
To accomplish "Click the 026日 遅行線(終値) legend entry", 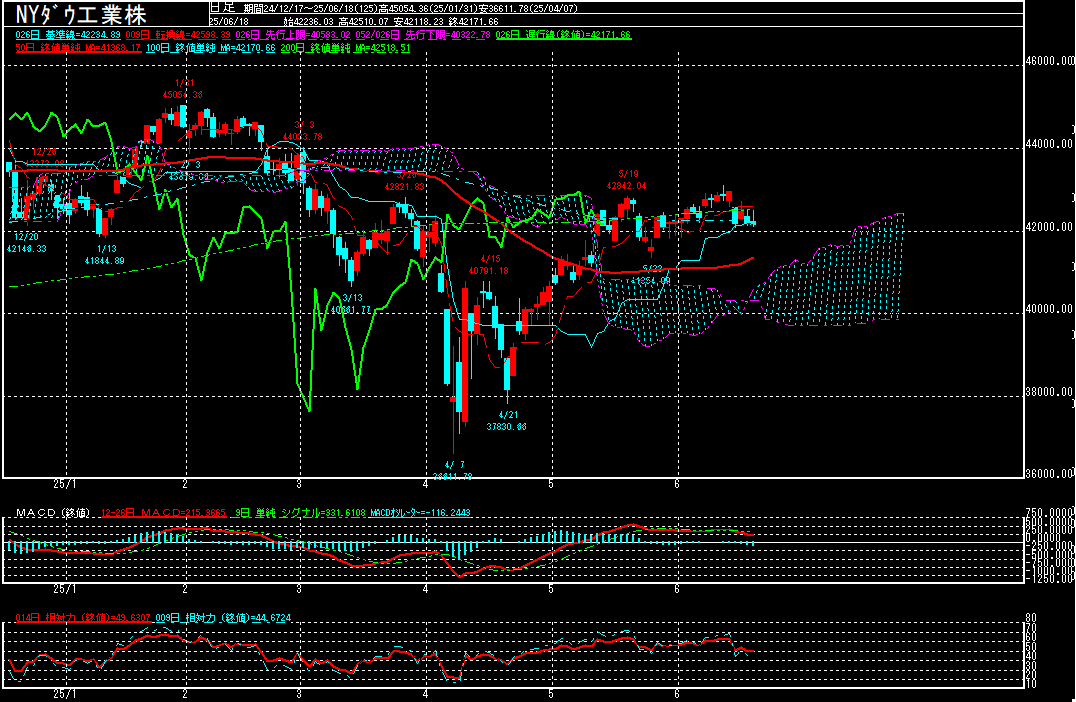I will point(563,35).
